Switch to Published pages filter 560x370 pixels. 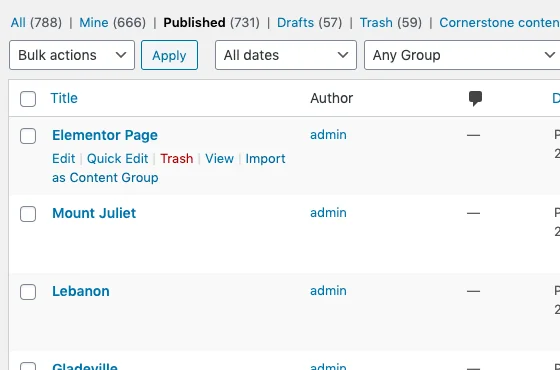[x=194, y=22]
